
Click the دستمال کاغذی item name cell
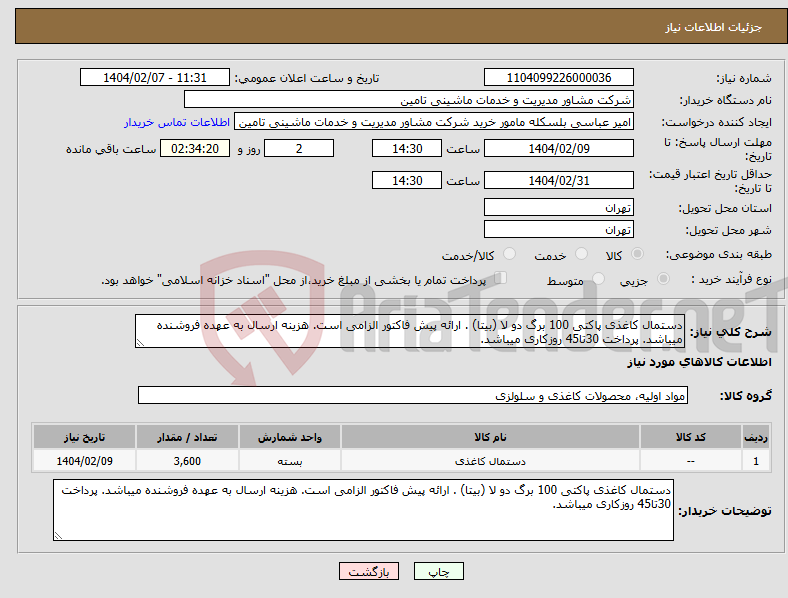[x=490, y=461]
